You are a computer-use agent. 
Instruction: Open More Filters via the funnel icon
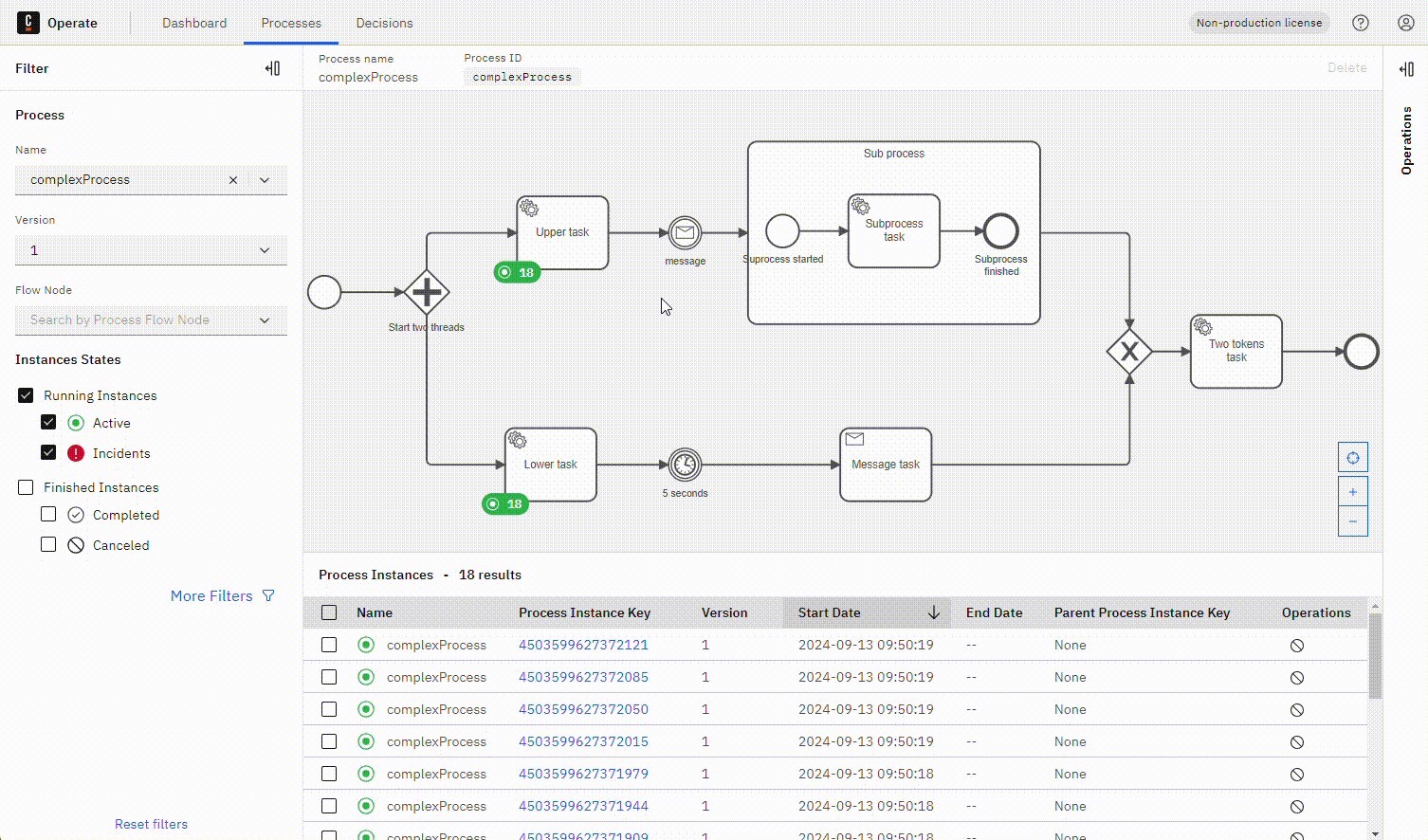pos(269,595)
